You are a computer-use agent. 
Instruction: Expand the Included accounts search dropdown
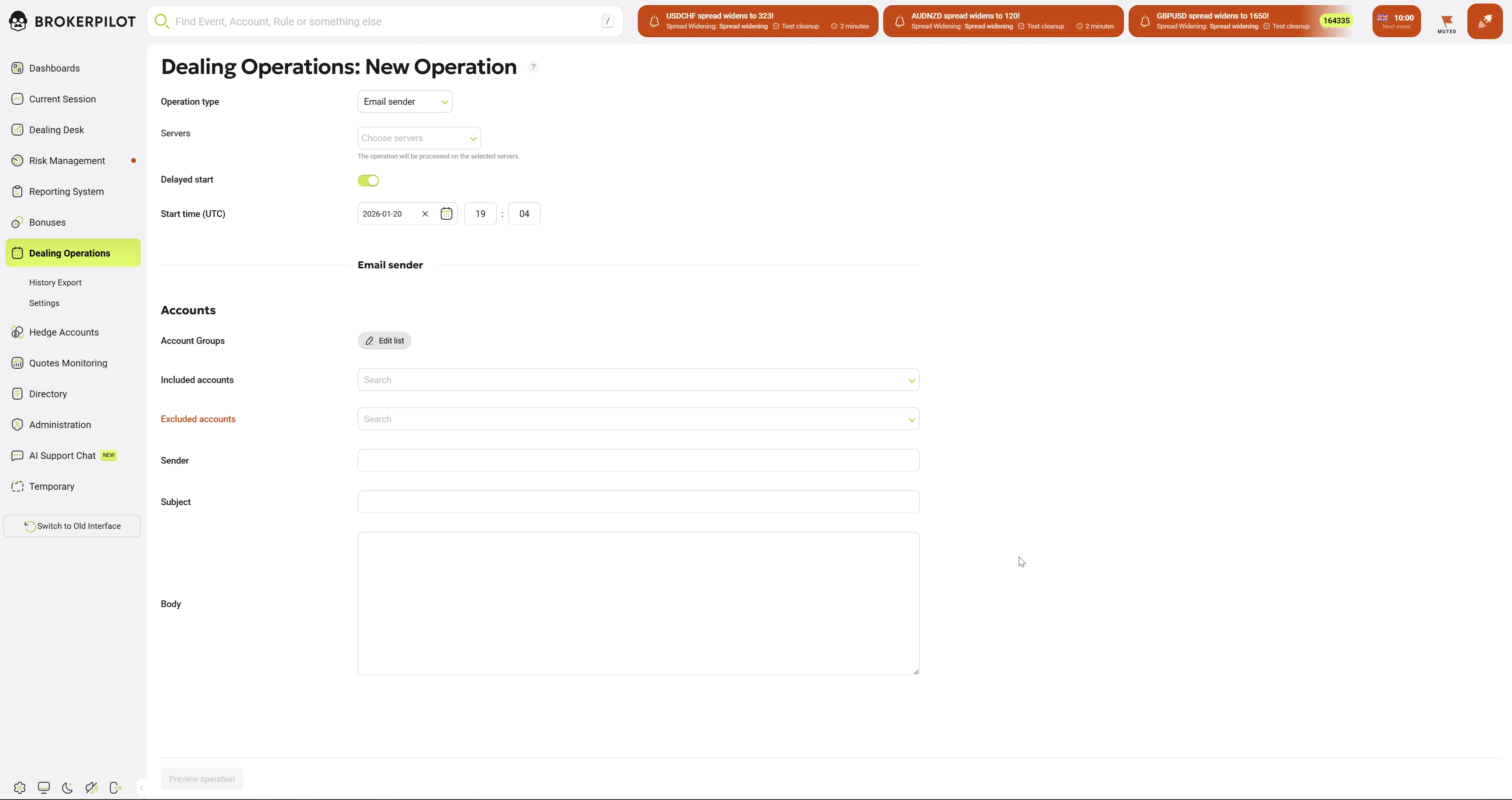[637, 380]
